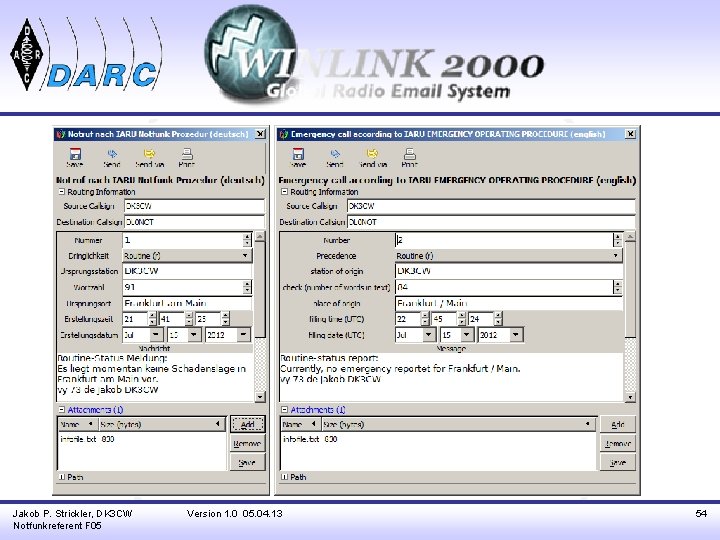Adjust filing time hour spinner
The height and width of the screenshot is (540, 720).
pos(425,319)
